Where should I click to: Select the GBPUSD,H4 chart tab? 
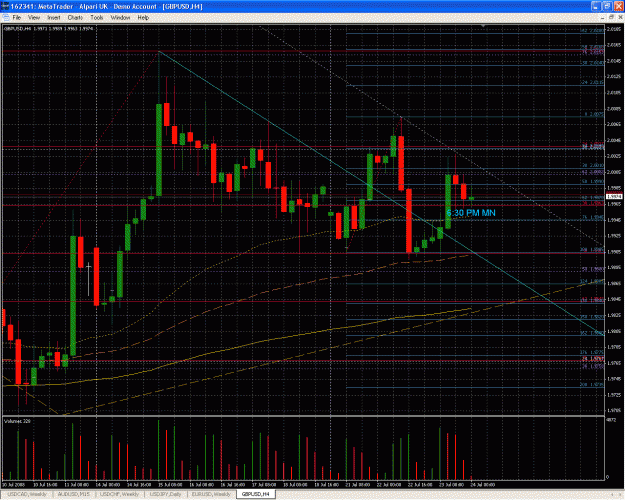tap(256, 494)
